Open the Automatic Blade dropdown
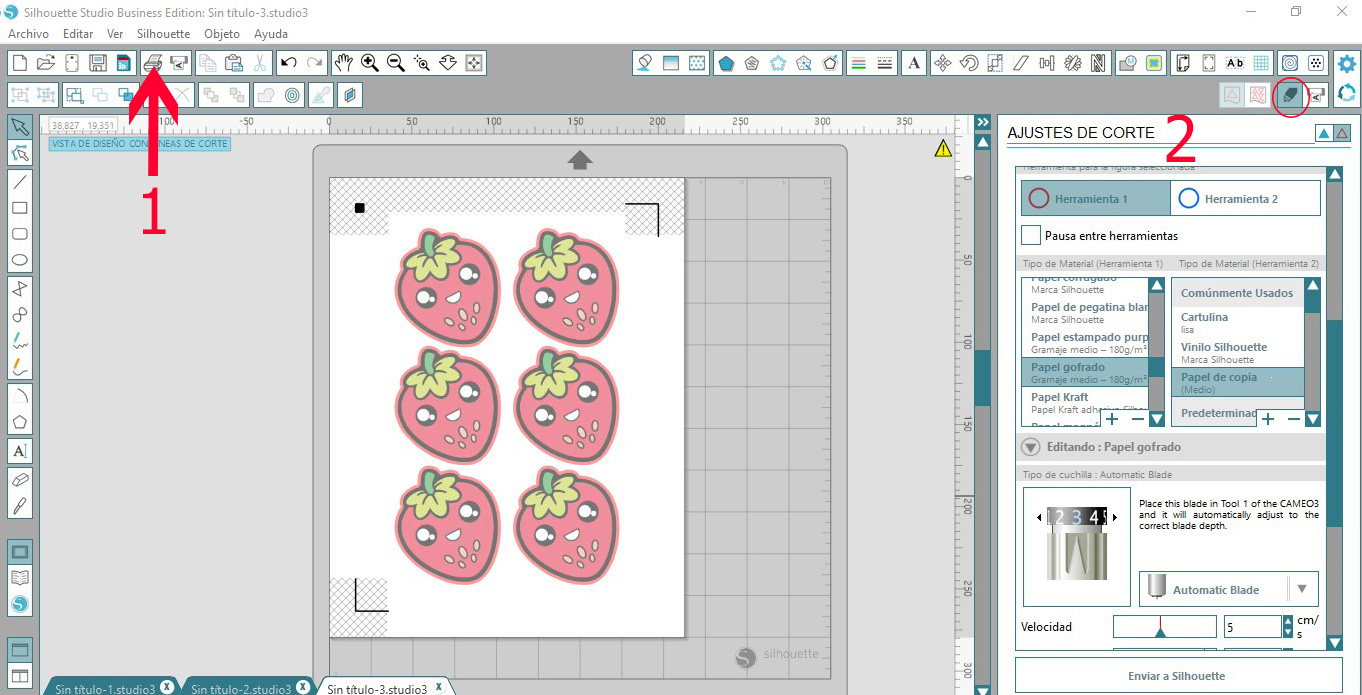 (x=1229, y=589)
